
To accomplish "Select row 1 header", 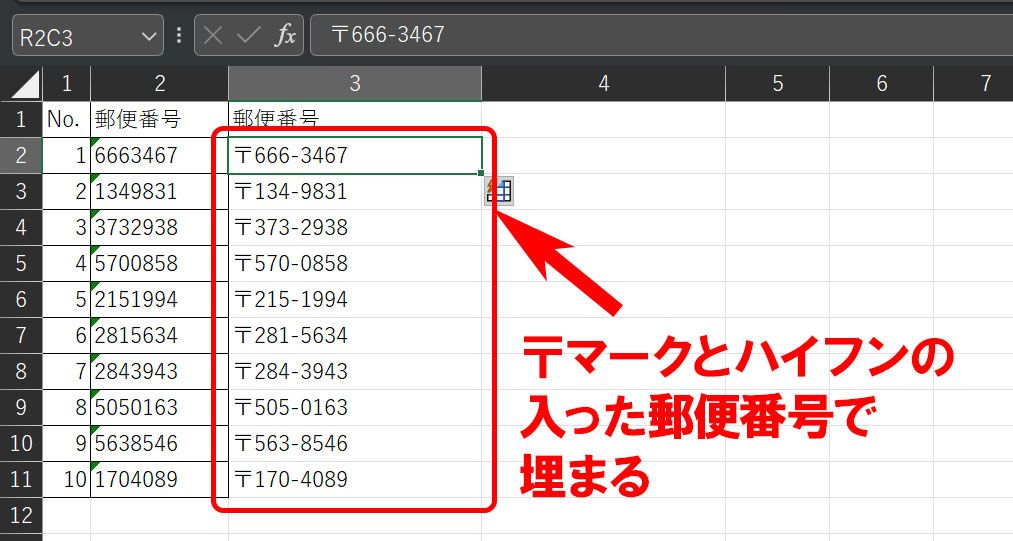I will point(21,120).
